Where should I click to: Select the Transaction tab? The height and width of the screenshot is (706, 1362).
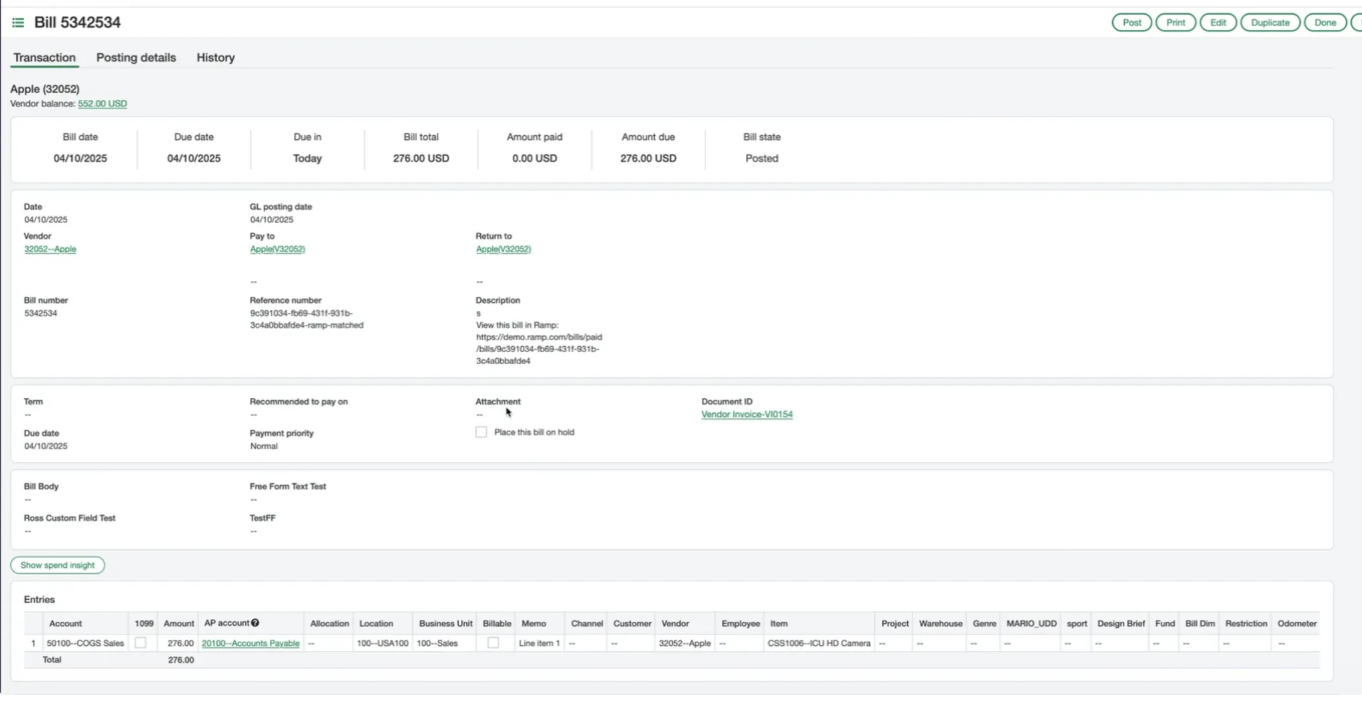pos(44,58)
